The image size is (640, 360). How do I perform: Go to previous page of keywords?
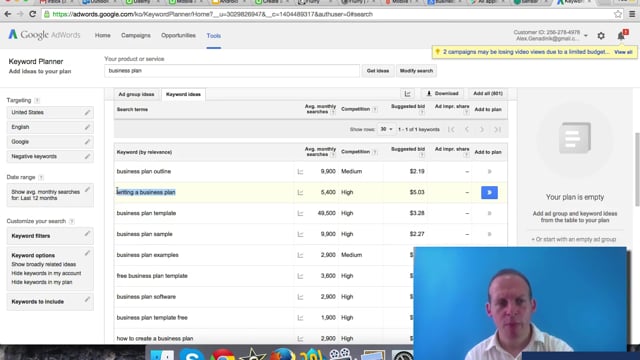pyautogui.click(x=467, y=129)
